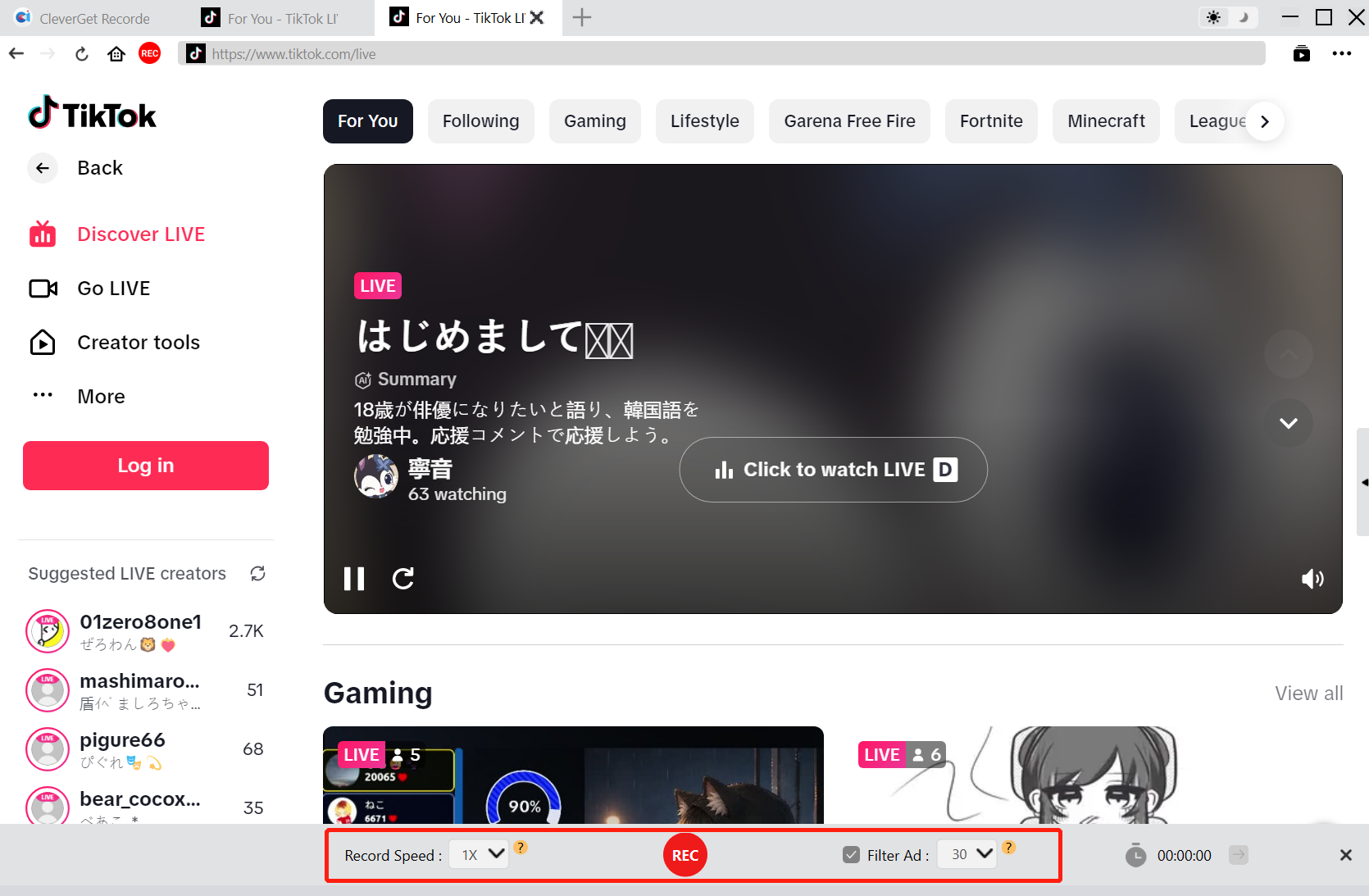Open View all for Gaming
This screenshot has height=896, width=1369.
(x=1308, y=694)
